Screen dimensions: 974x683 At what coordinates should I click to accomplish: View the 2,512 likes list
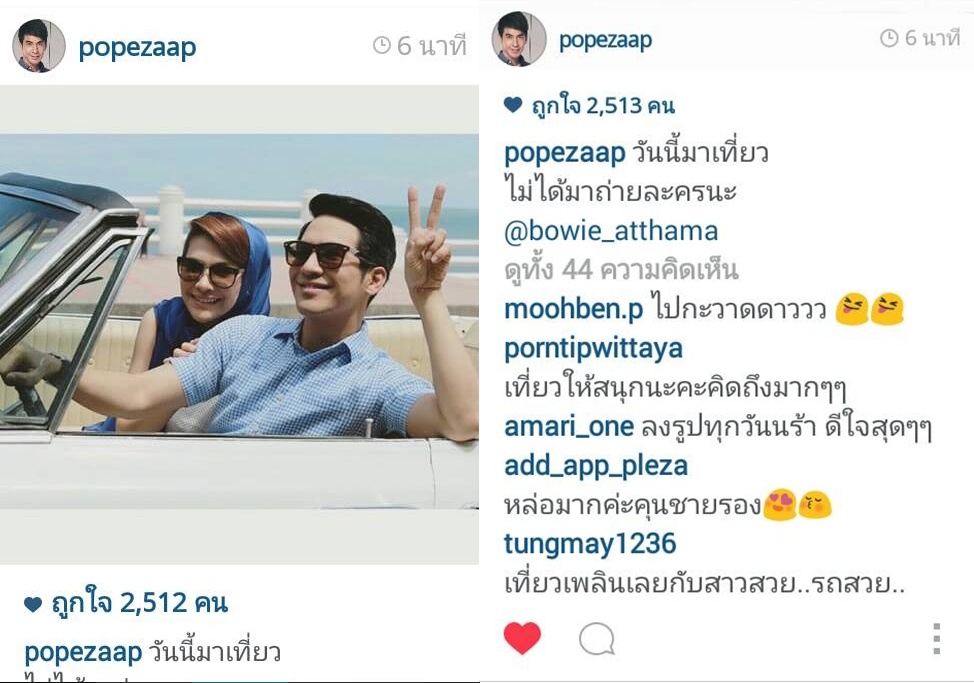(139, 602)
